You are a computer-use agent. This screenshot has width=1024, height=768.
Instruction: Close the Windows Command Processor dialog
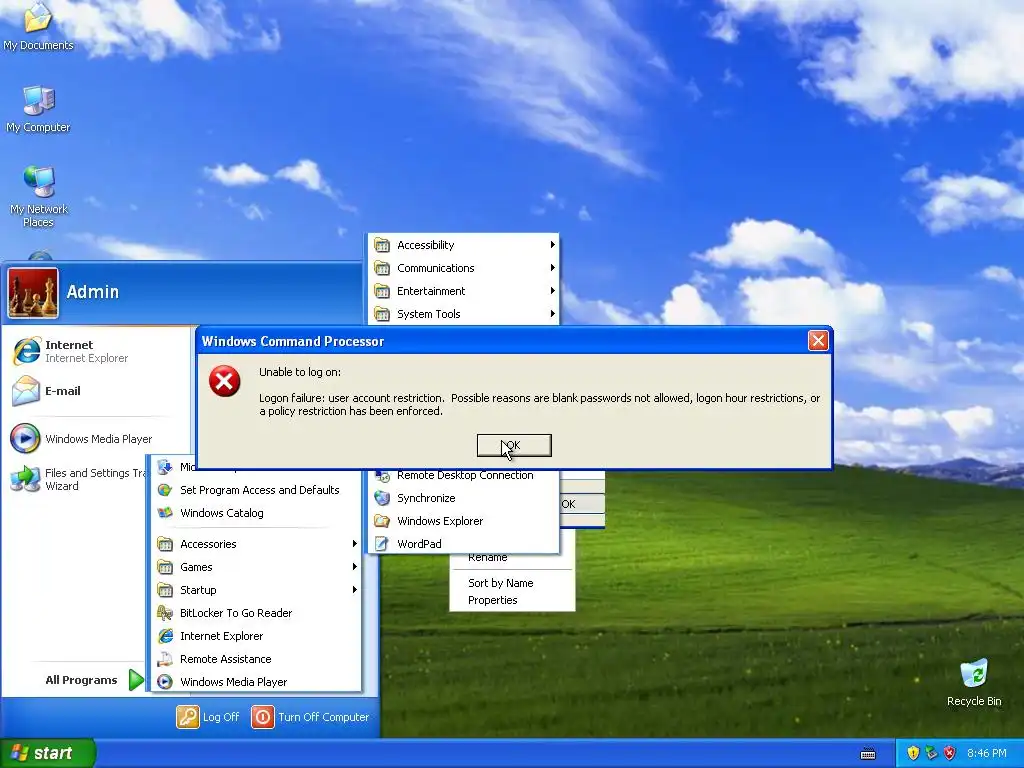tap(818, 340)
